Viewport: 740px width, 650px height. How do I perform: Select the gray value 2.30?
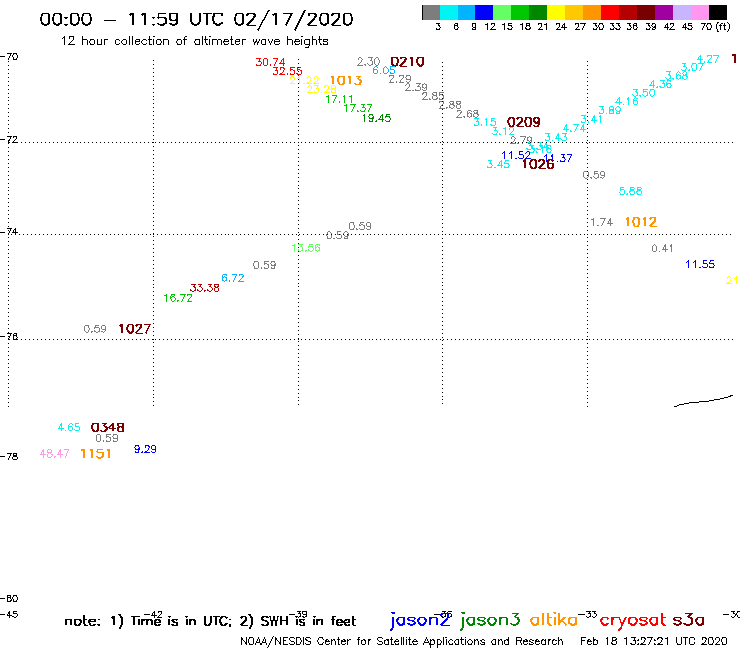369,62
